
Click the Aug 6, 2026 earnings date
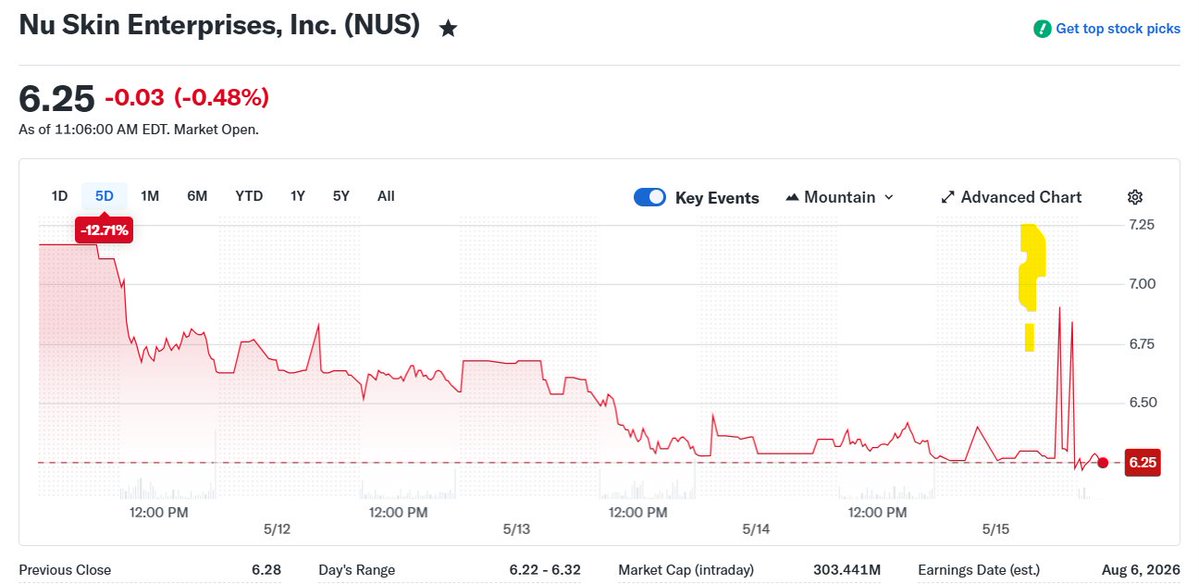[1141, 570]
